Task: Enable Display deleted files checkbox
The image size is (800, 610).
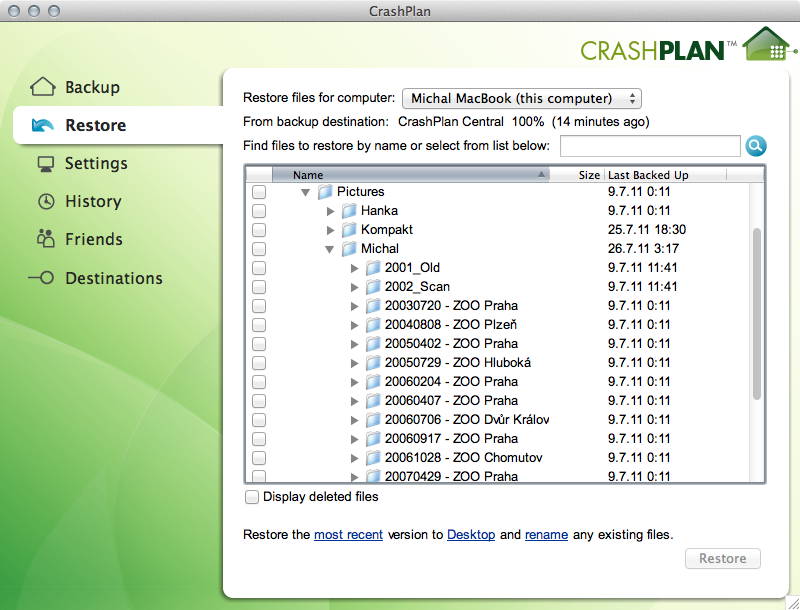Action: [x=252, y=497]
